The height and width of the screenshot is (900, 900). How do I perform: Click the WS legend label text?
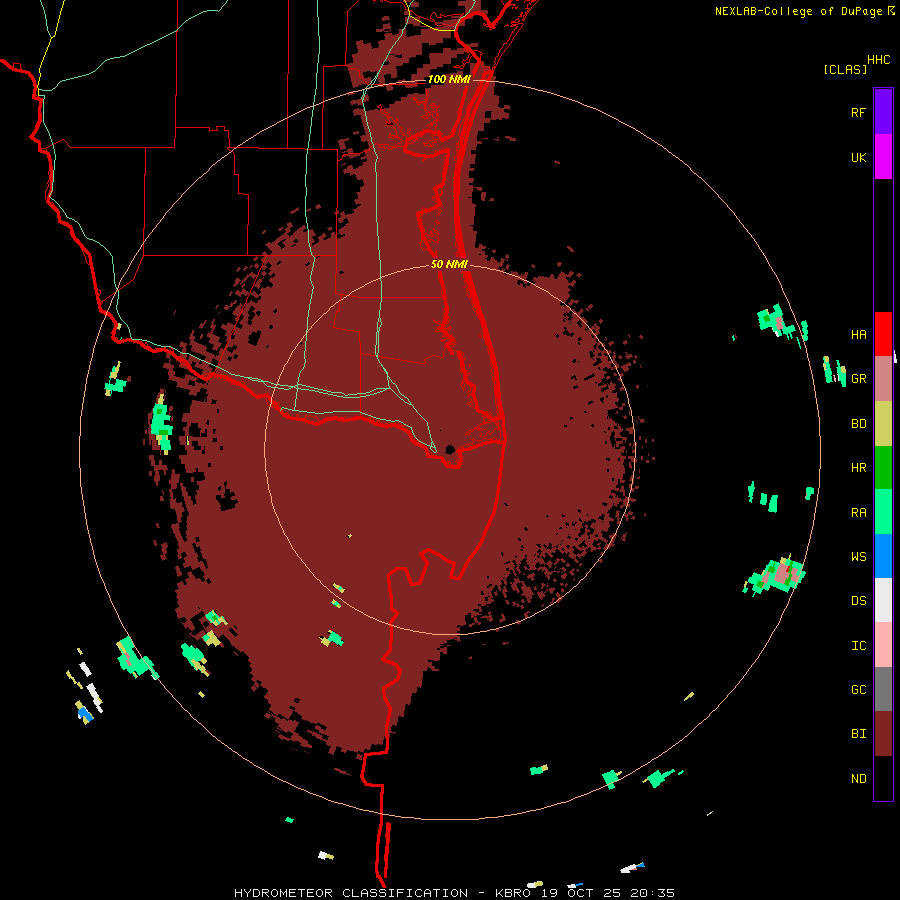pyautogui.click(x=858, y=556)
